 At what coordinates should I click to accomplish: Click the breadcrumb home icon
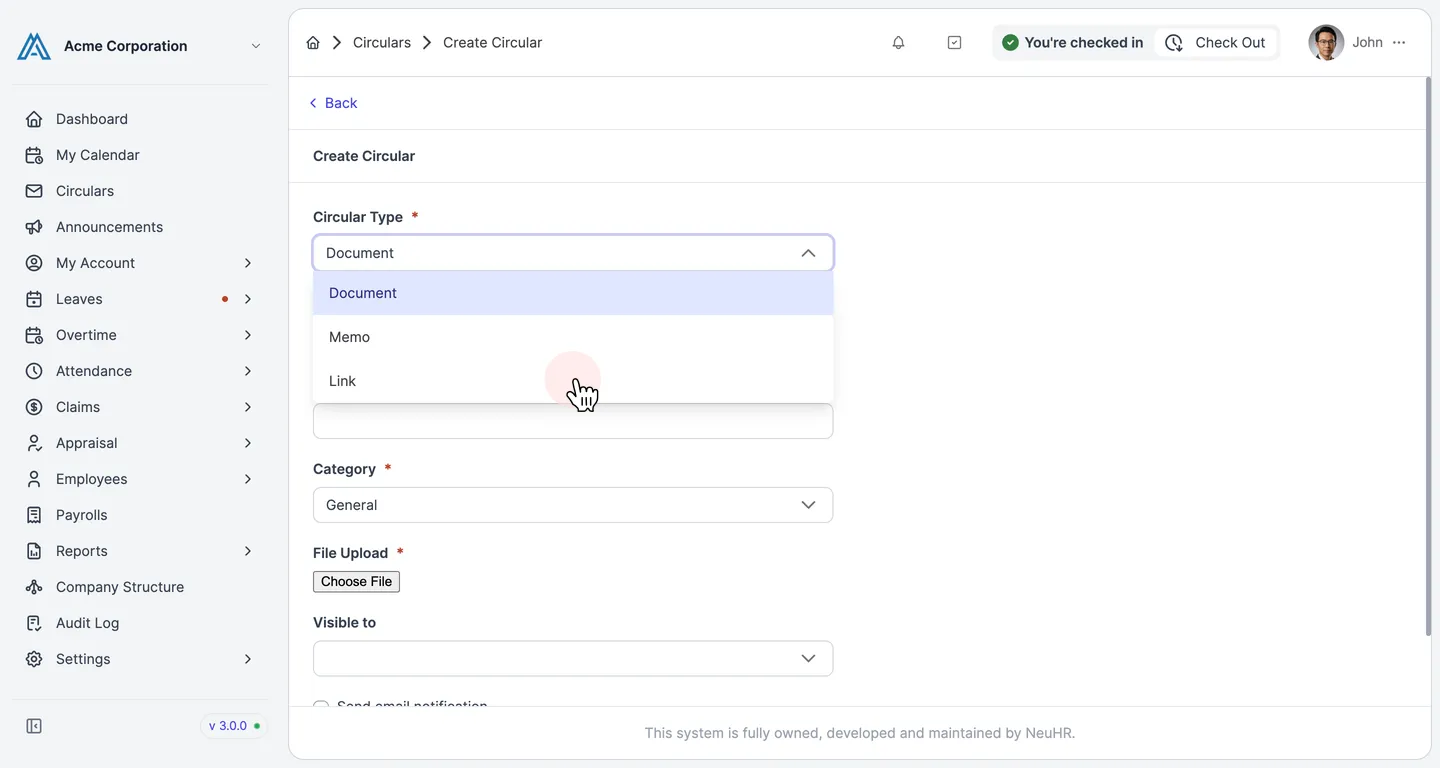tap(313, 43)
